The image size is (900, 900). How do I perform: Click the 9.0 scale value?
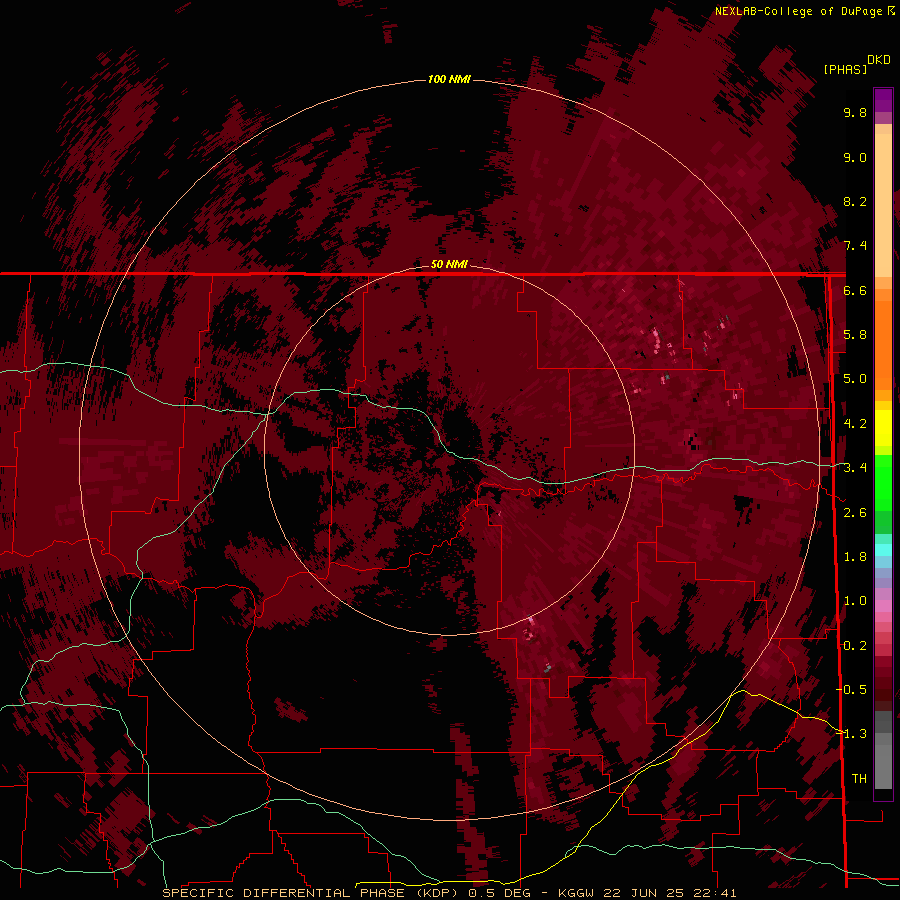click(x=855, y=157)
